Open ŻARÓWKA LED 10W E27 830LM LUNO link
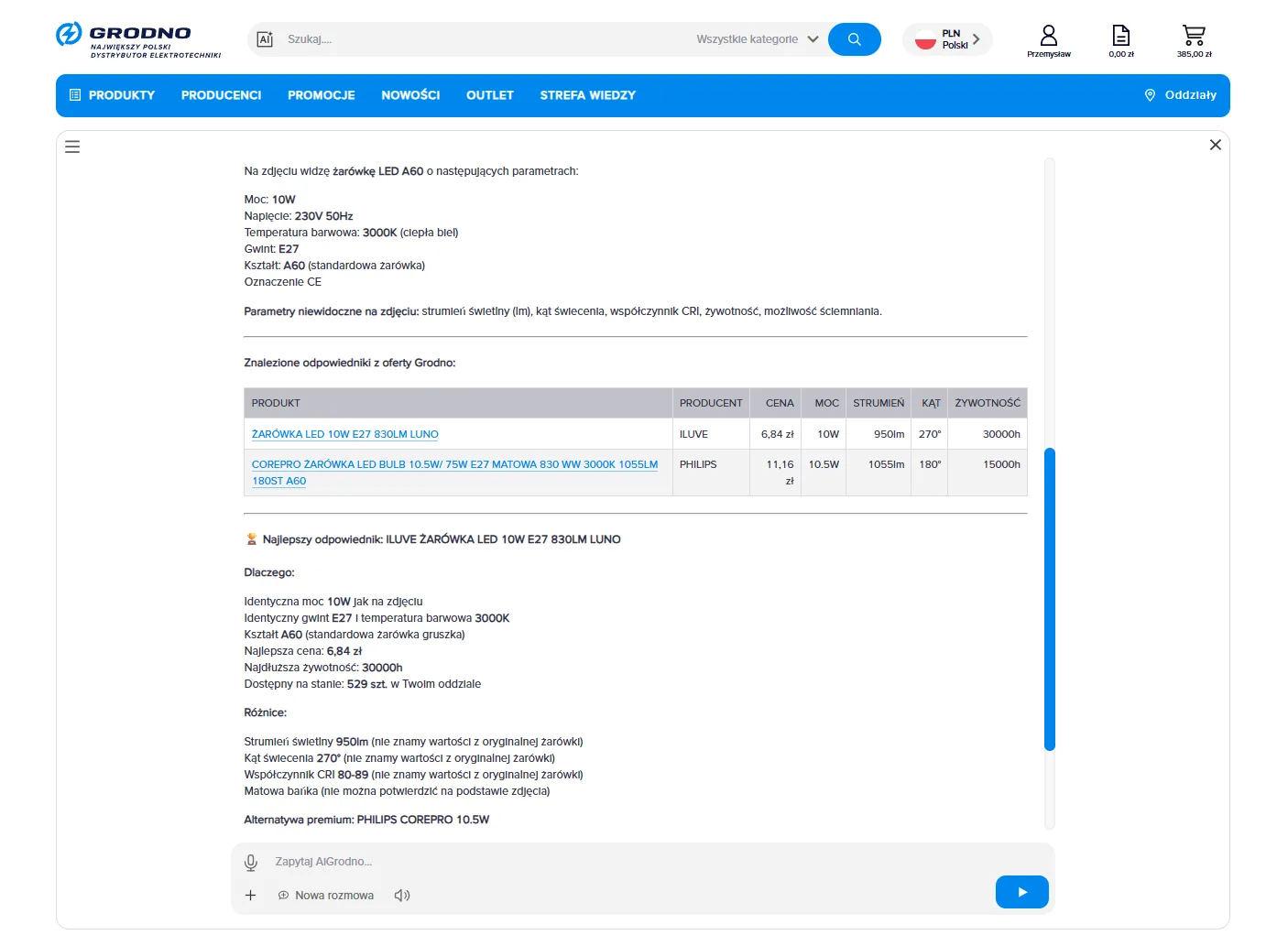The image size is (1288, 935). [345, 434]
